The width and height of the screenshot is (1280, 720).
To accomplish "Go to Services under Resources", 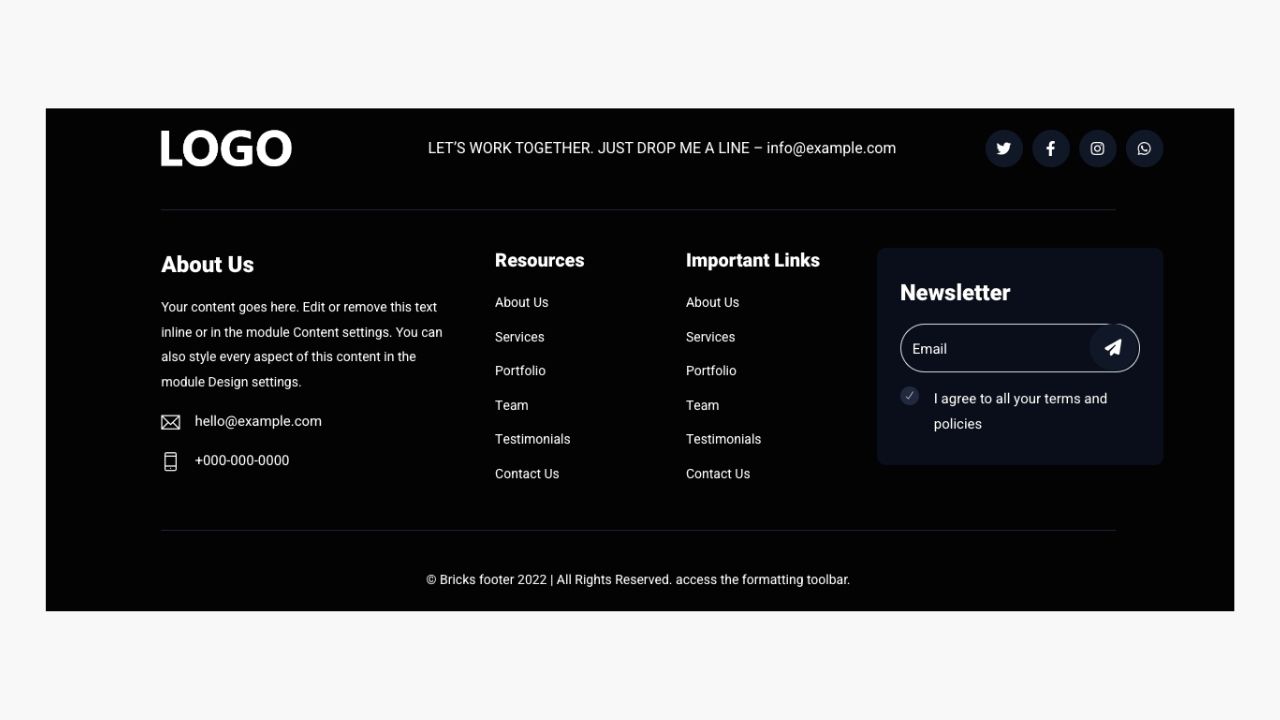I will [519, 337].
